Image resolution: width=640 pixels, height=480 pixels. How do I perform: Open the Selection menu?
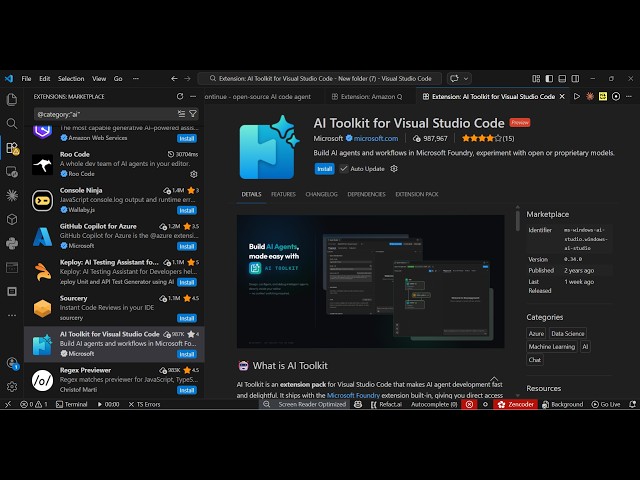[x=71, y=78]
